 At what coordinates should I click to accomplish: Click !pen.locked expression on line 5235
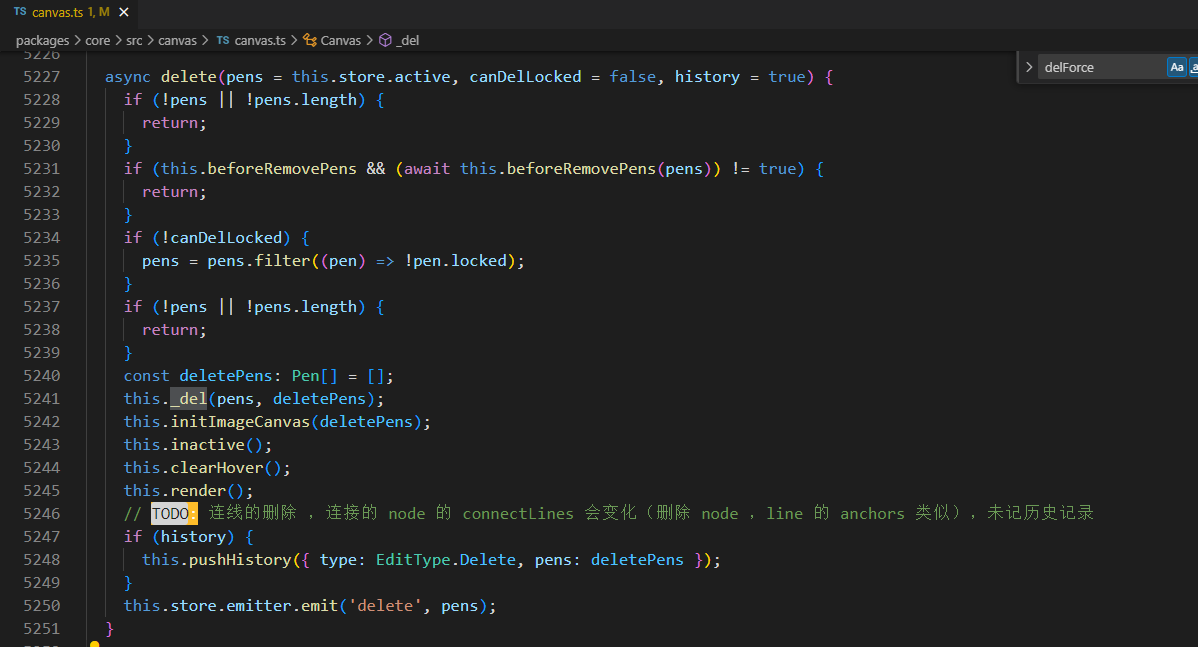455,261
